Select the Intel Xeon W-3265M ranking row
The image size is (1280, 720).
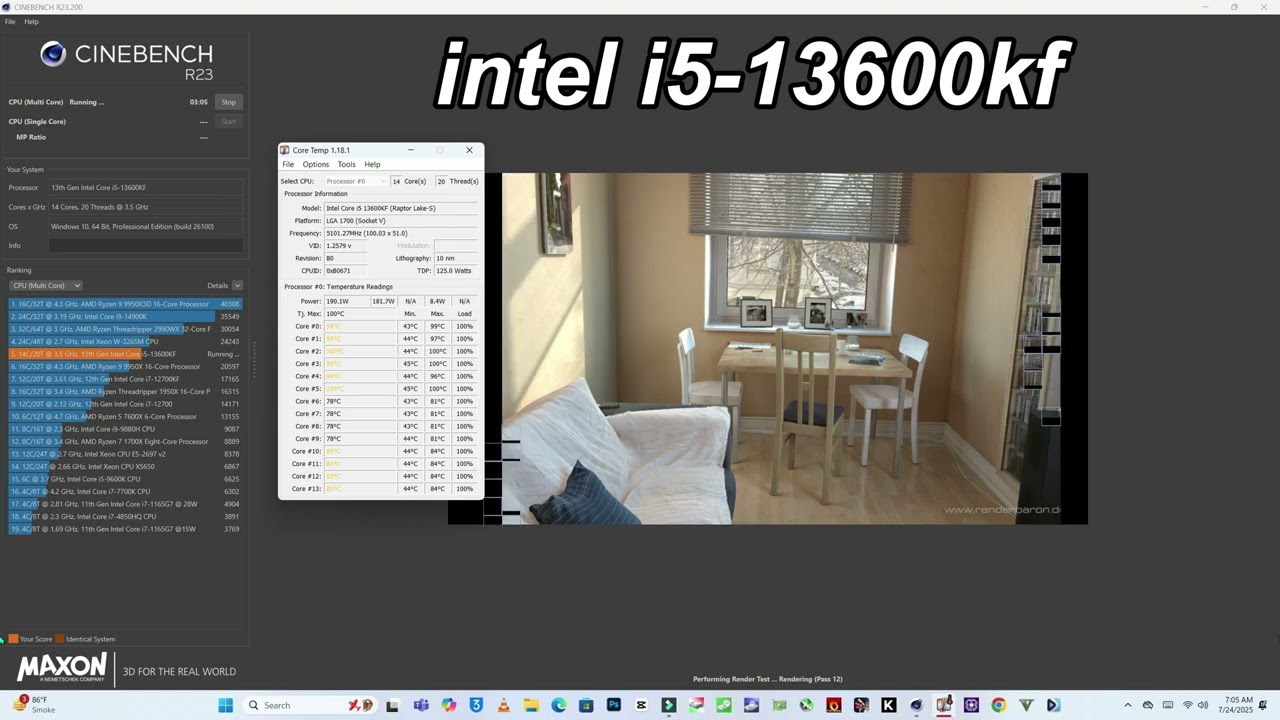pos(125,342)
